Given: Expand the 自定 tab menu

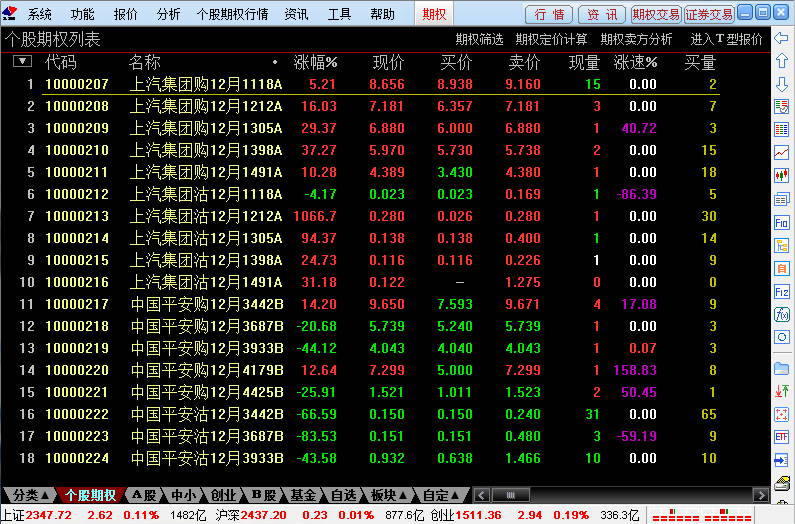Looking at the screenshot, I should (441, 495).
